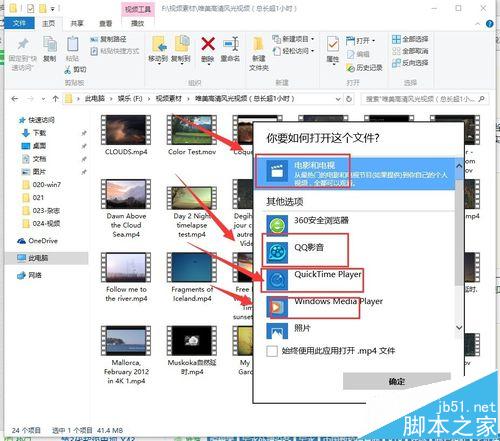Select 文档 in navigation pane

pyautogui.click(x=34, y=159)
